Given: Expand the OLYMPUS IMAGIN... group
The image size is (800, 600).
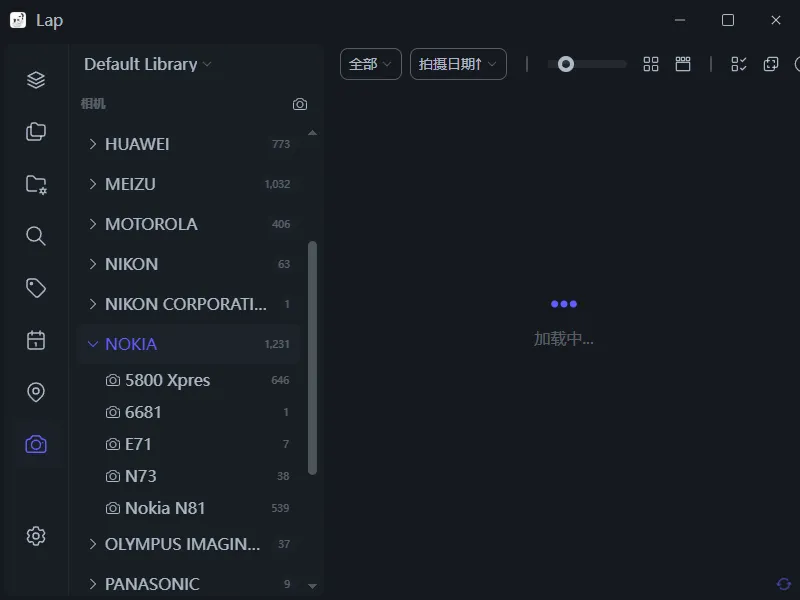Looking at the screenshot, I should 92,544.
